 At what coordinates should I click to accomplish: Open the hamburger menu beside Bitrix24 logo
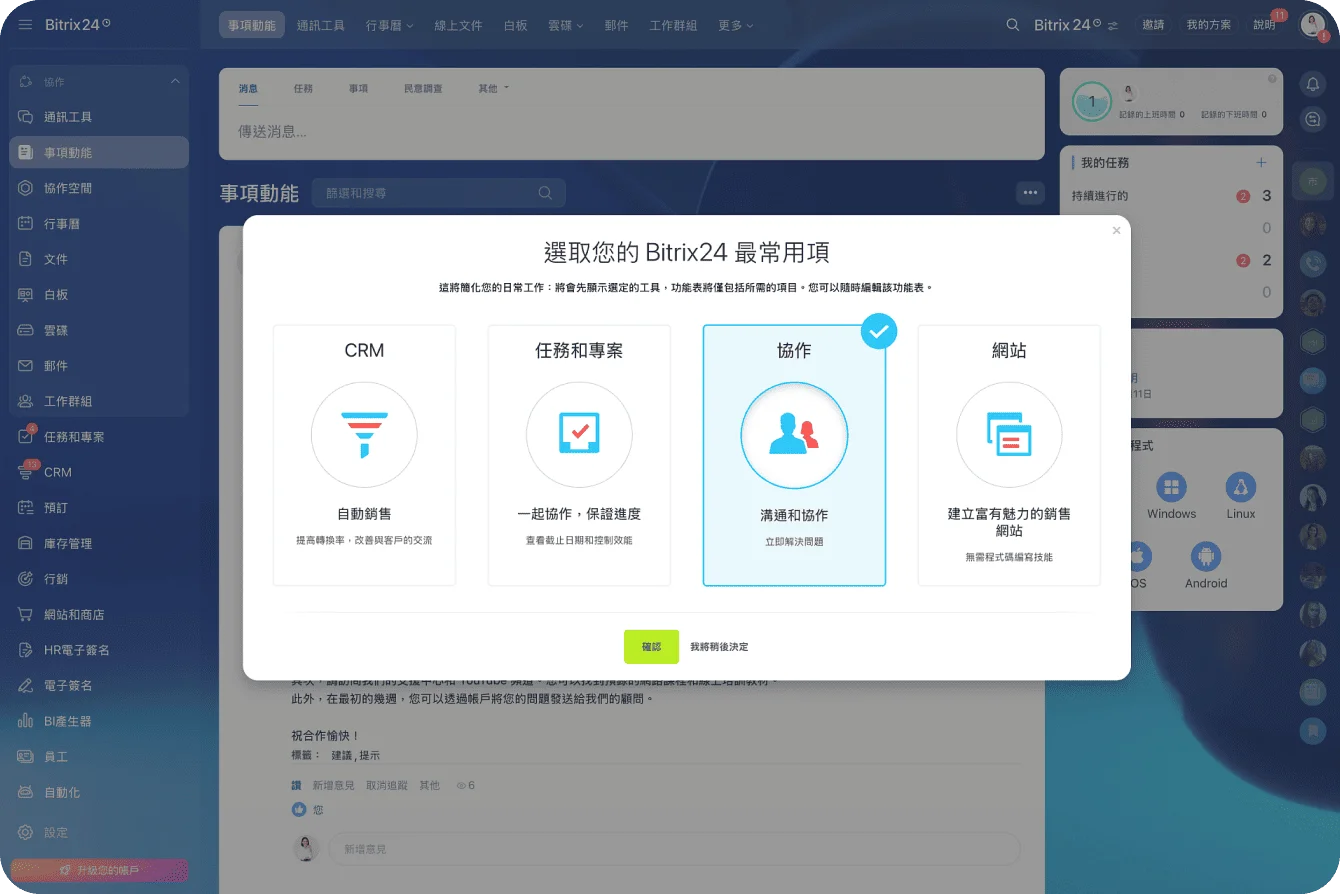click(25, 25)
